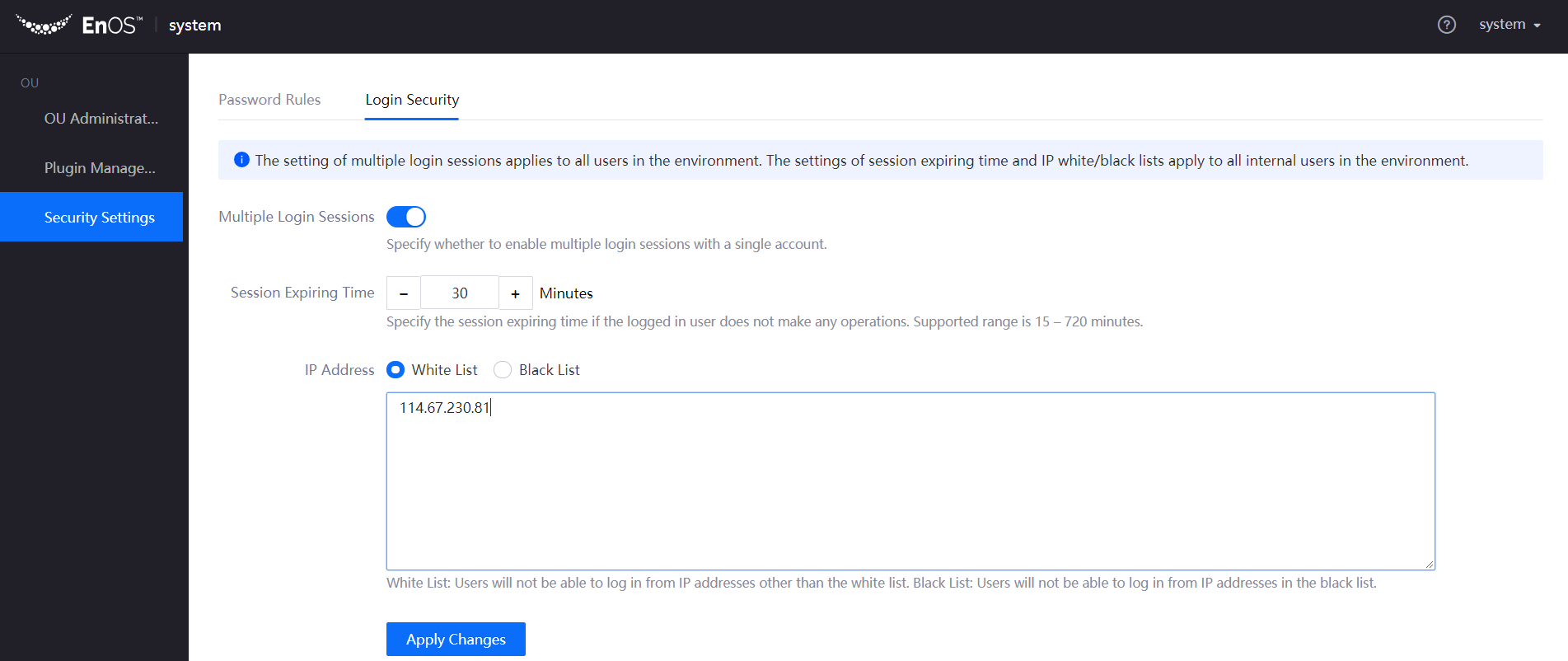Click the system title beside EnOS logo
Image resolution: width=1568 pixels, height=661 pixels.
(194, 26)
